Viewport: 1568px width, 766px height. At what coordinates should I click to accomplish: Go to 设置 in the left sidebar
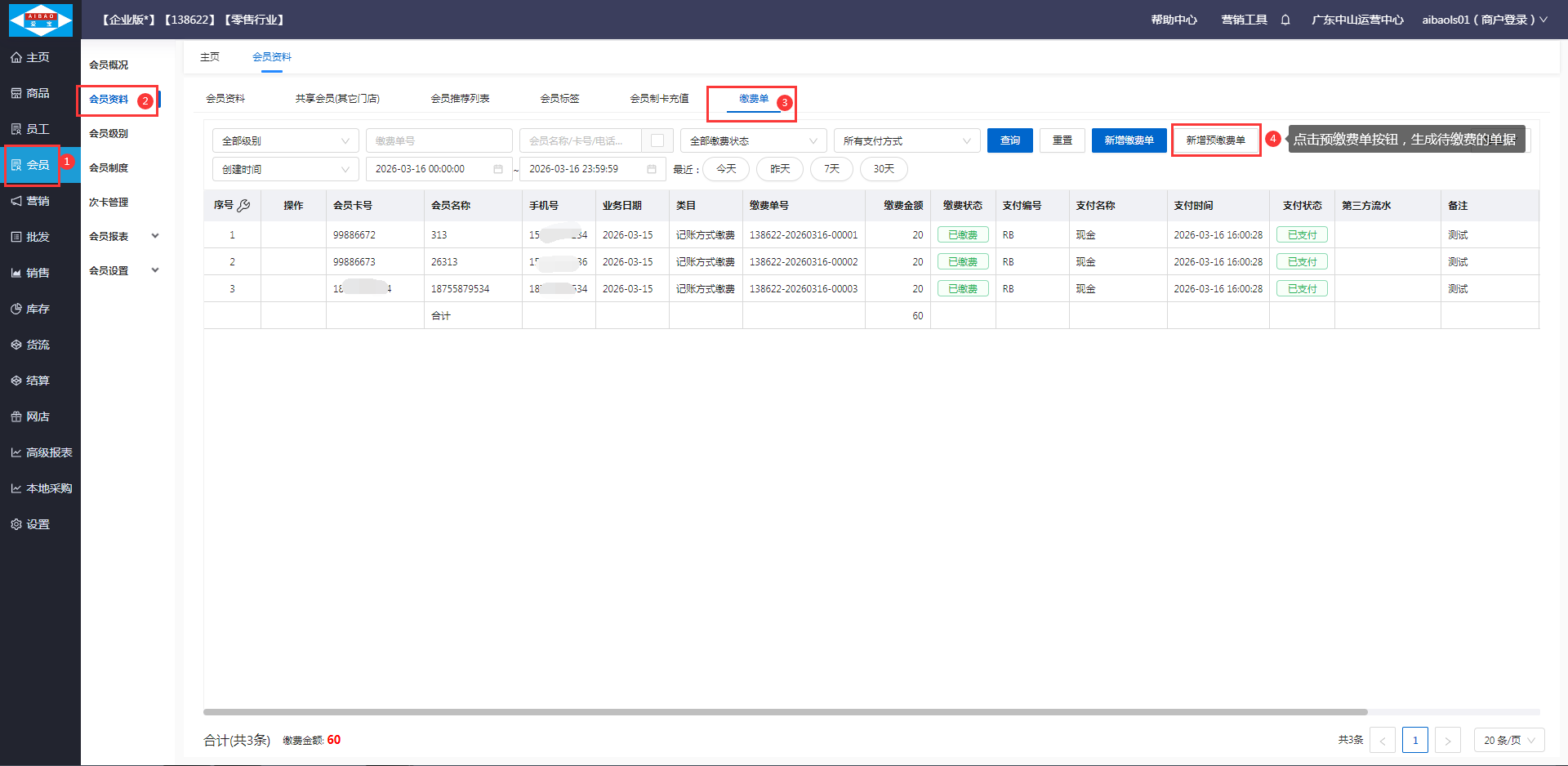tap(38, 524)
